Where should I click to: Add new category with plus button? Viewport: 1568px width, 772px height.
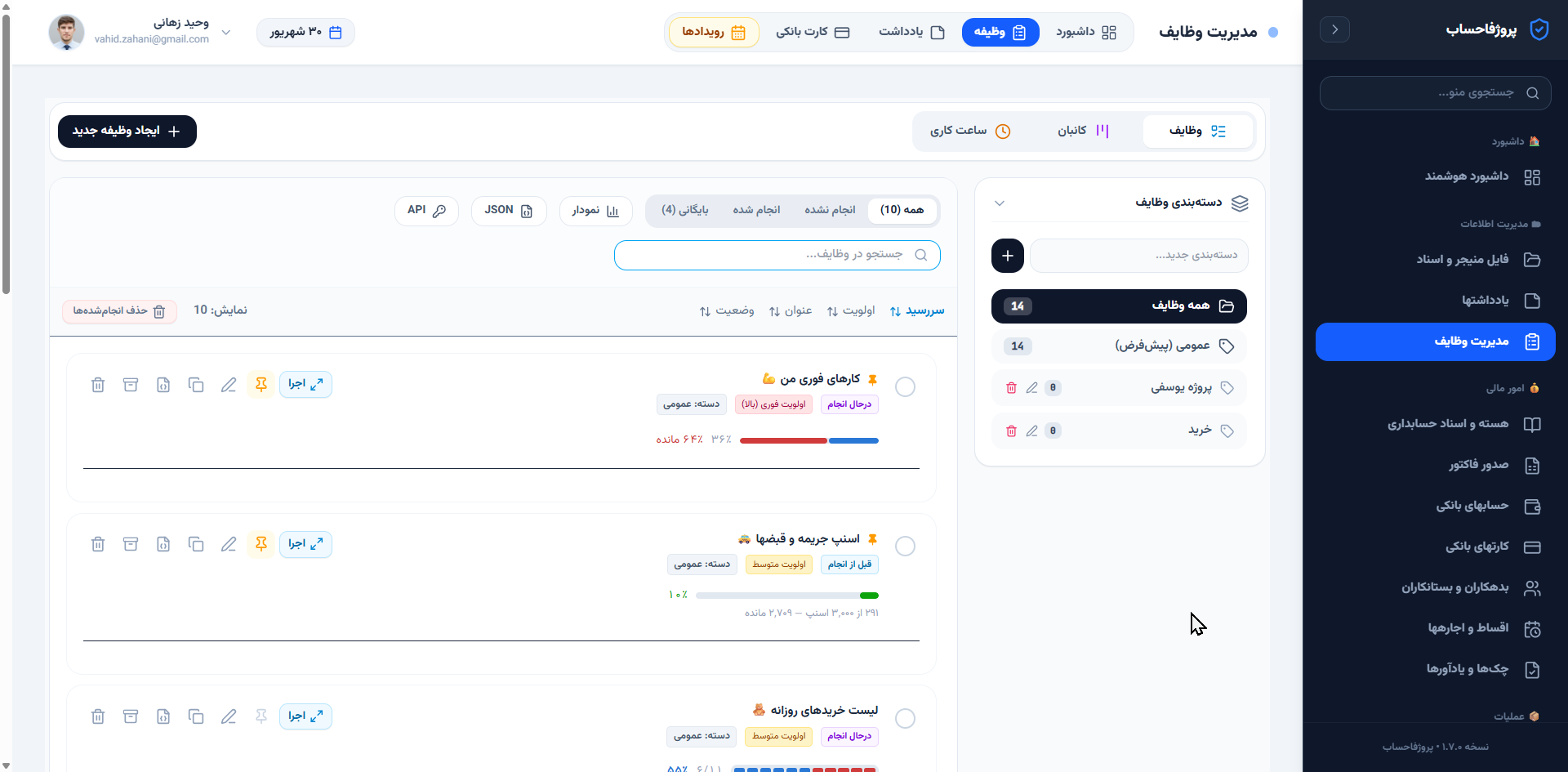point(1008,256)
